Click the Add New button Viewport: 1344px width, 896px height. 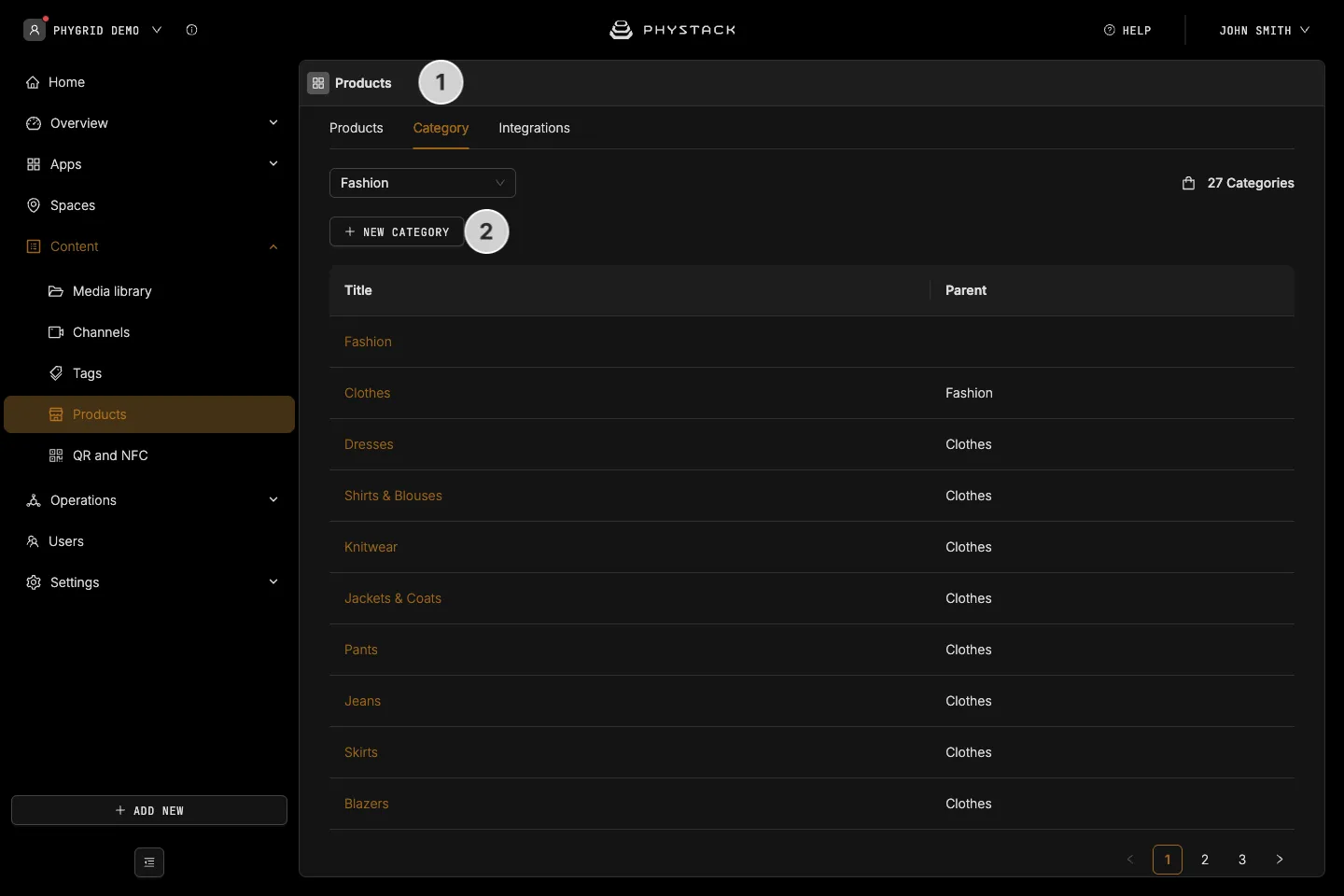[x=149, y=810]
